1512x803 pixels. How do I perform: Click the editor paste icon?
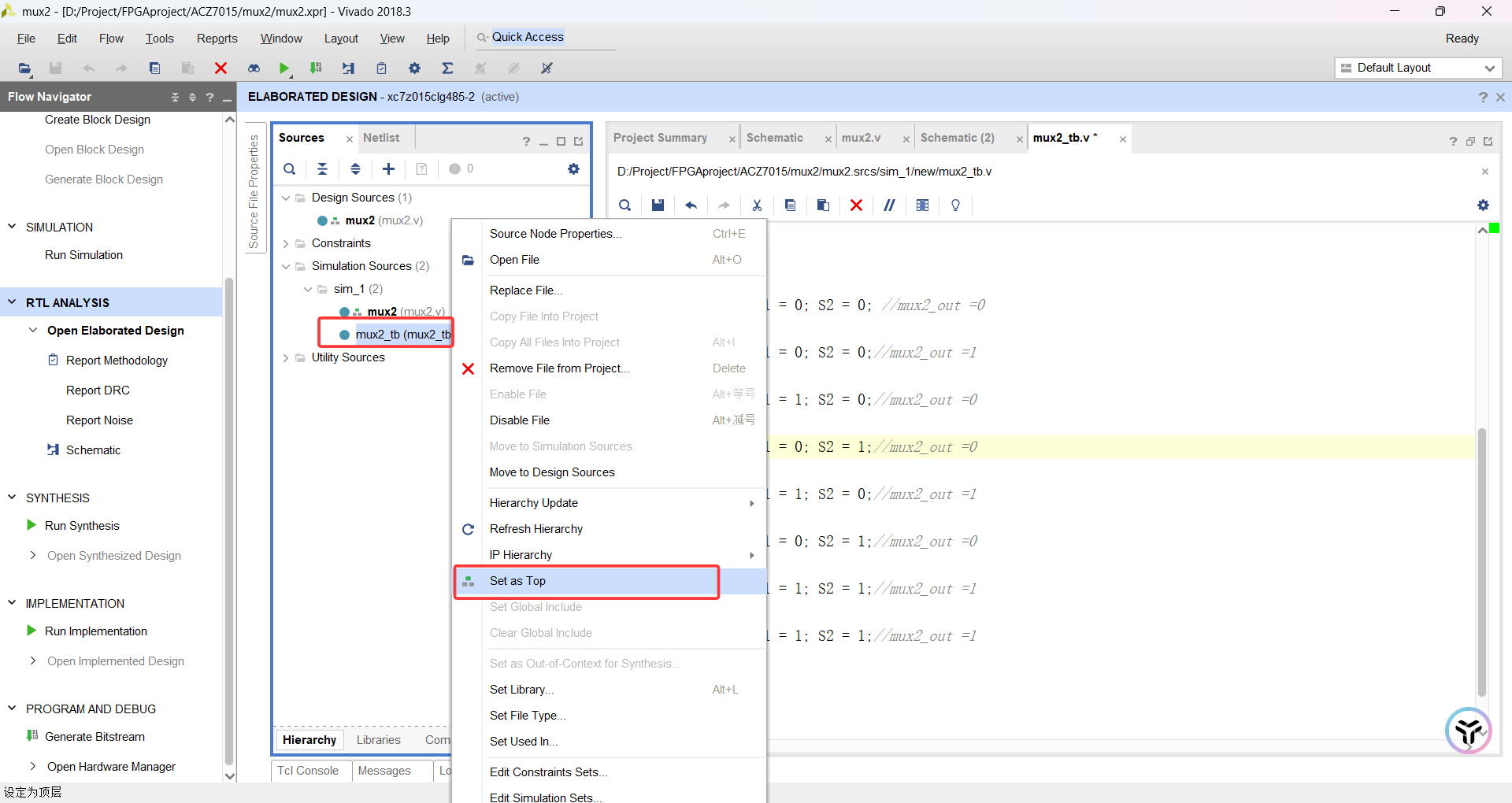click(823, 205)
